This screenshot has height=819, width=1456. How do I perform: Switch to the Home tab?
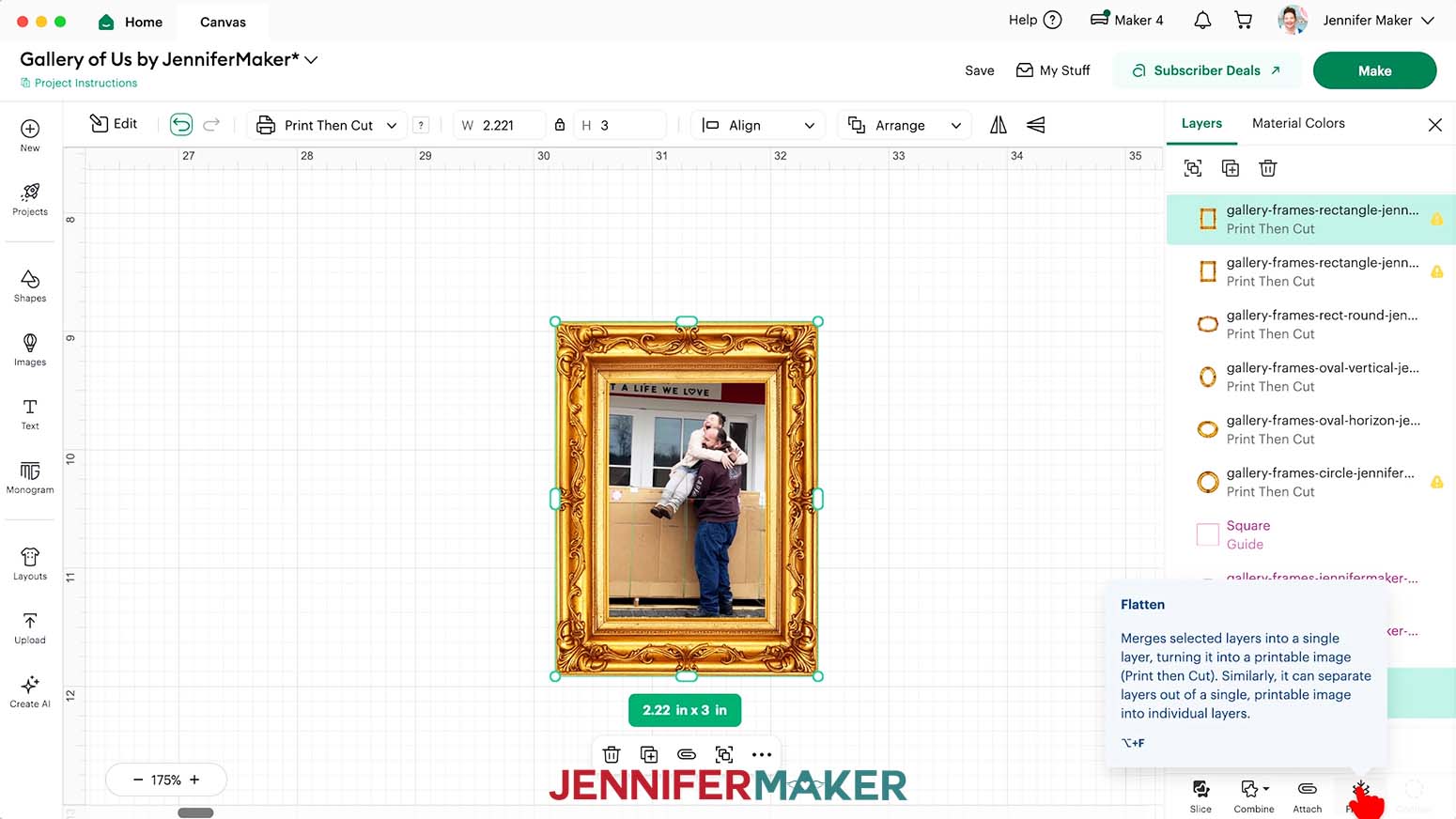click(x=131, y=22)
